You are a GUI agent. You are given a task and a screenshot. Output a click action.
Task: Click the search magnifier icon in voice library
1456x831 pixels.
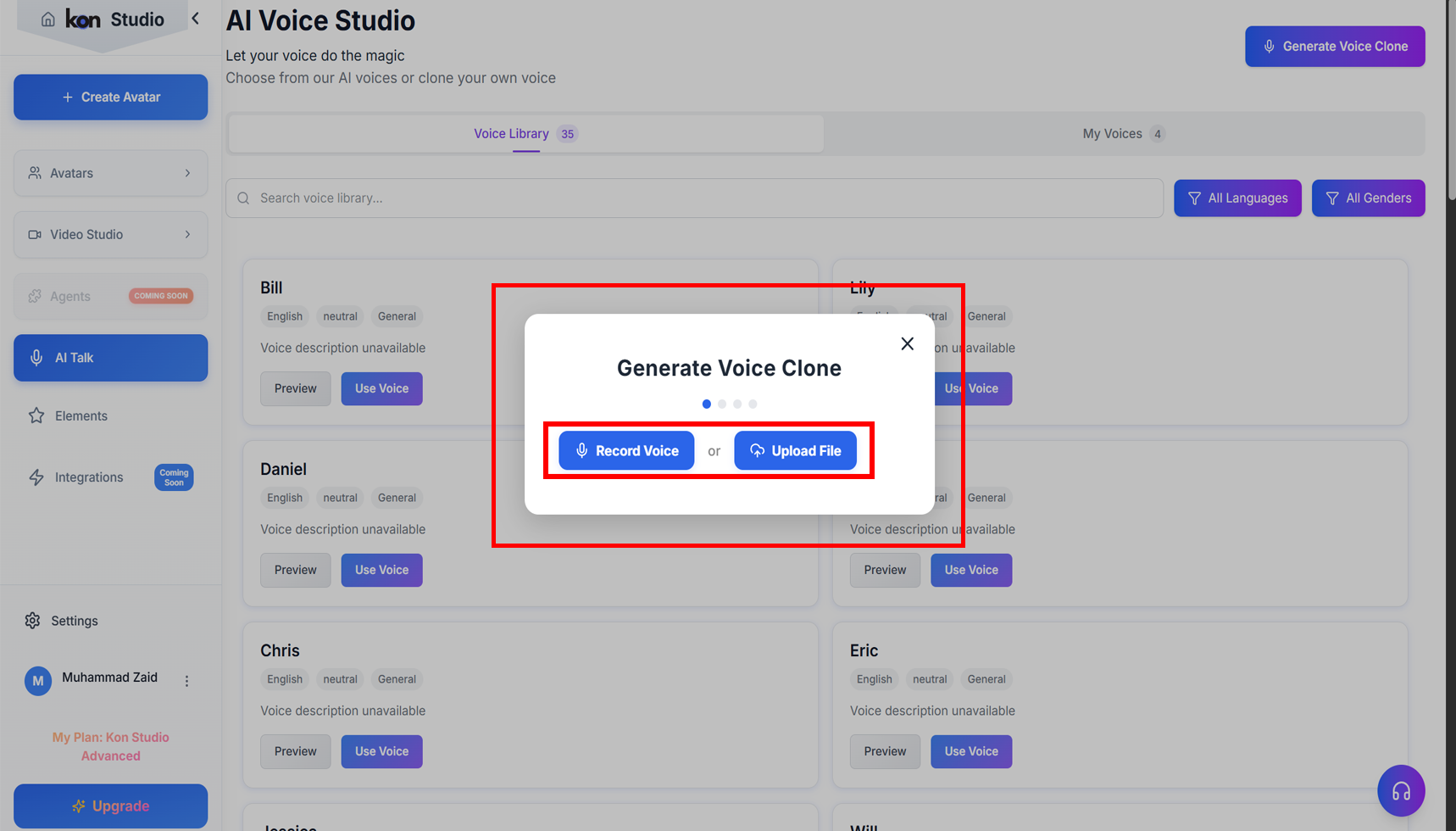pos(244,198)
